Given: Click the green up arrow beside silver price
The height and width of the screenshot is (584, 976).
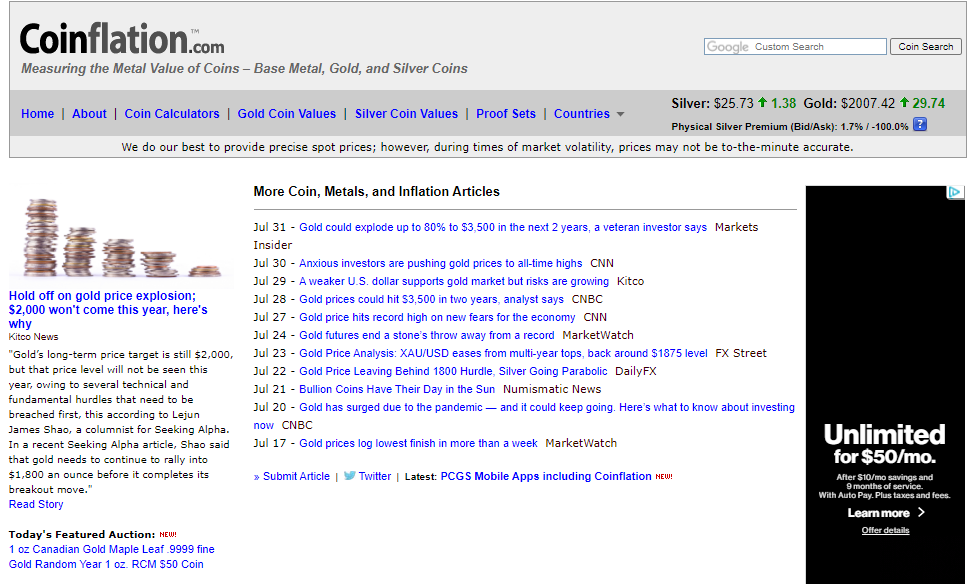Looking at the screenshot, I should point(762,103).
